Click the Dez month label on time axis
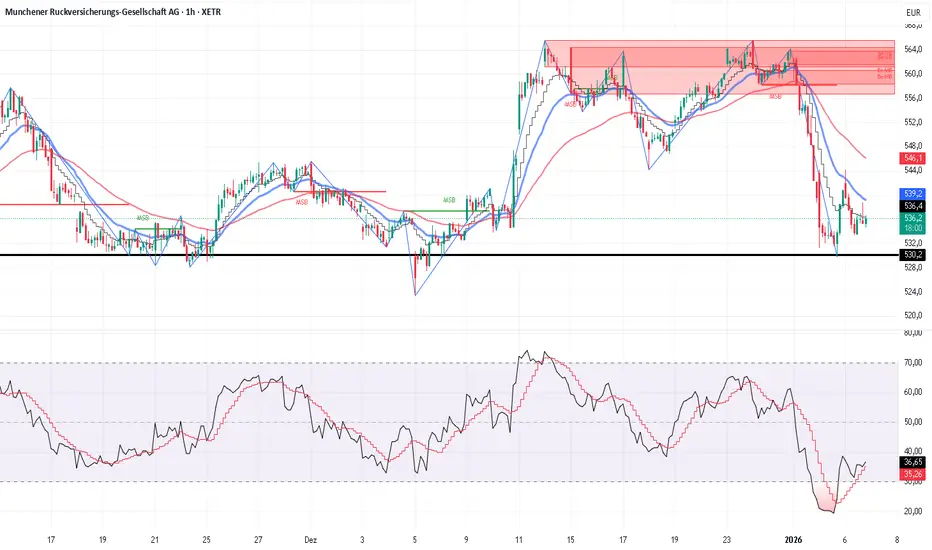 (310, 540)
